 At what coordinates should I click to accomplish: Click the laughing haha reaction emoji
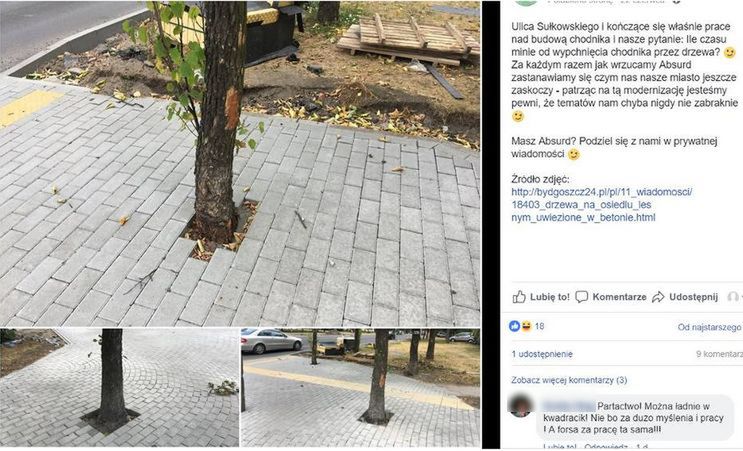[x=526, y=326]
